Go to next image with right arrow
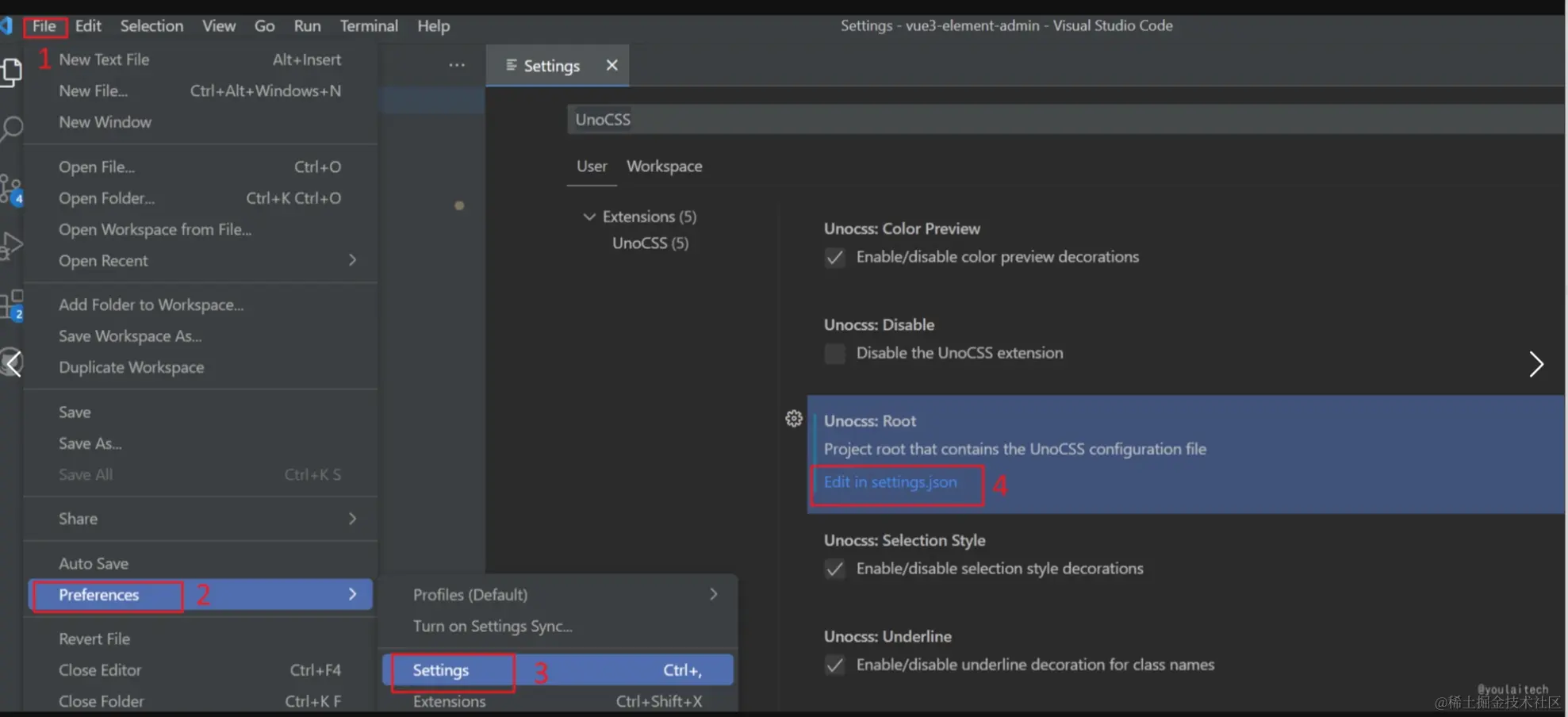Viewport: 1568px width, 717px height. tap(1536, 364)
